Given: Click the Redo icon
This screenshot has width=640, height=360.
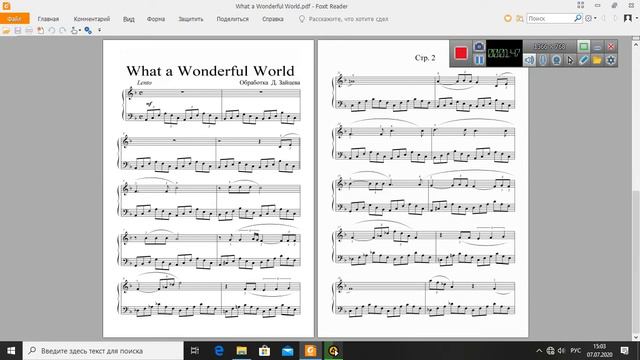Looking at the screenshot, I should [x=62, y=30].
